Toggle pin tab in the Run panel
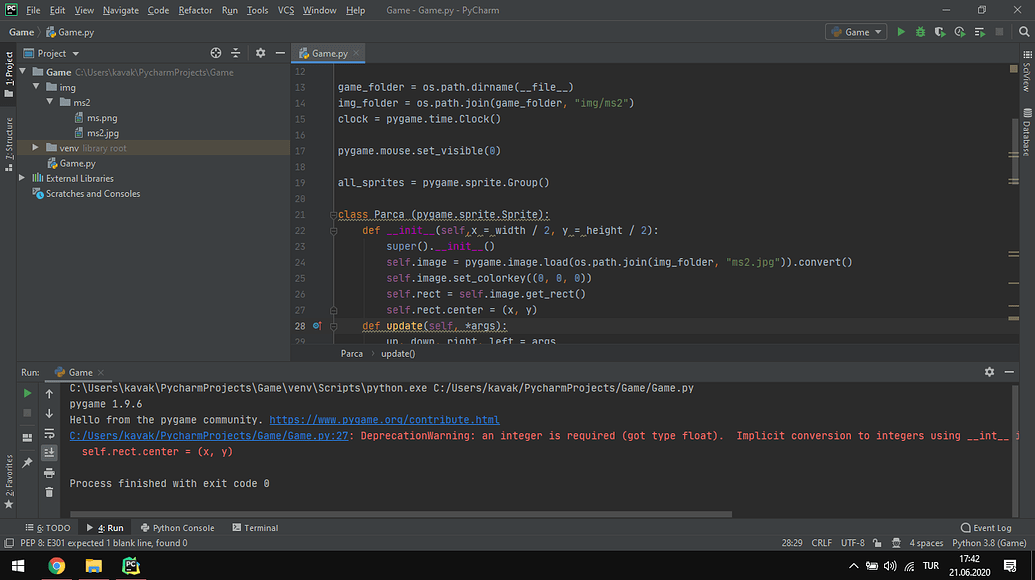1035x580 pixels. pos(27,463)
